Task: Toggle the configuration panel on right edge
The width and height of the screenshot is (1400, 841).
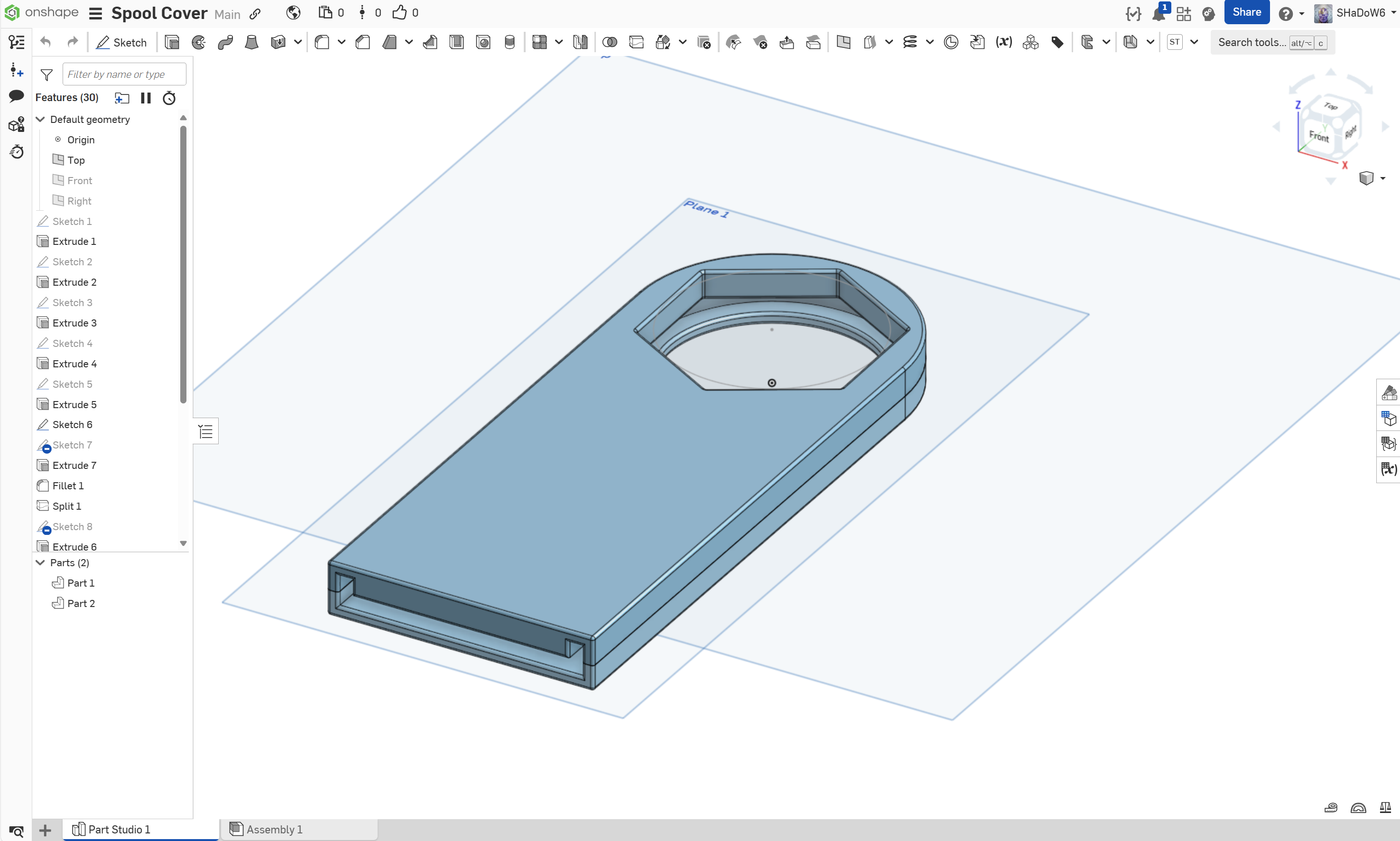Action: [1389, 418]
